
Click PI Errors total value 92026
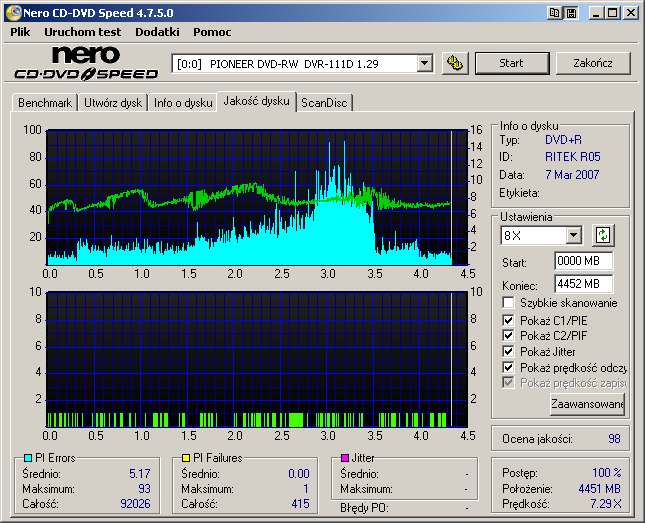tap(135, 504)
